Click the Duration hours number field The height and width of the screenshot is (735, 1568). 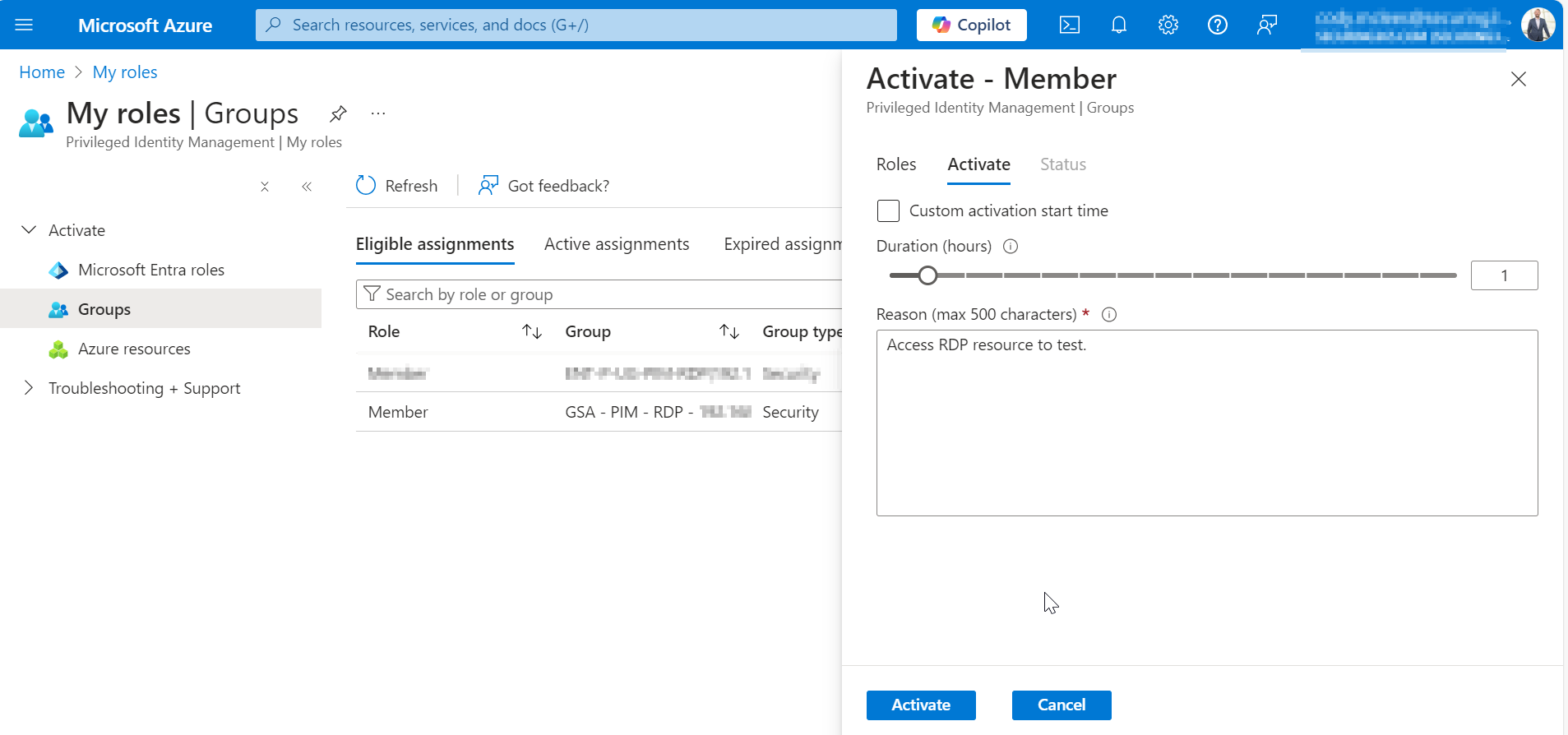tap(1504, 275)
